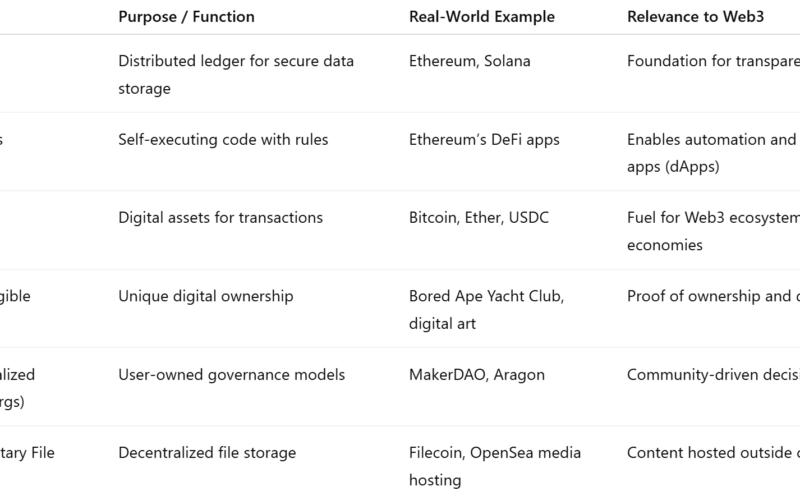Click the Real-World Example column header
The width and height of the screenshot is (800, 500).
coord(482,17)
